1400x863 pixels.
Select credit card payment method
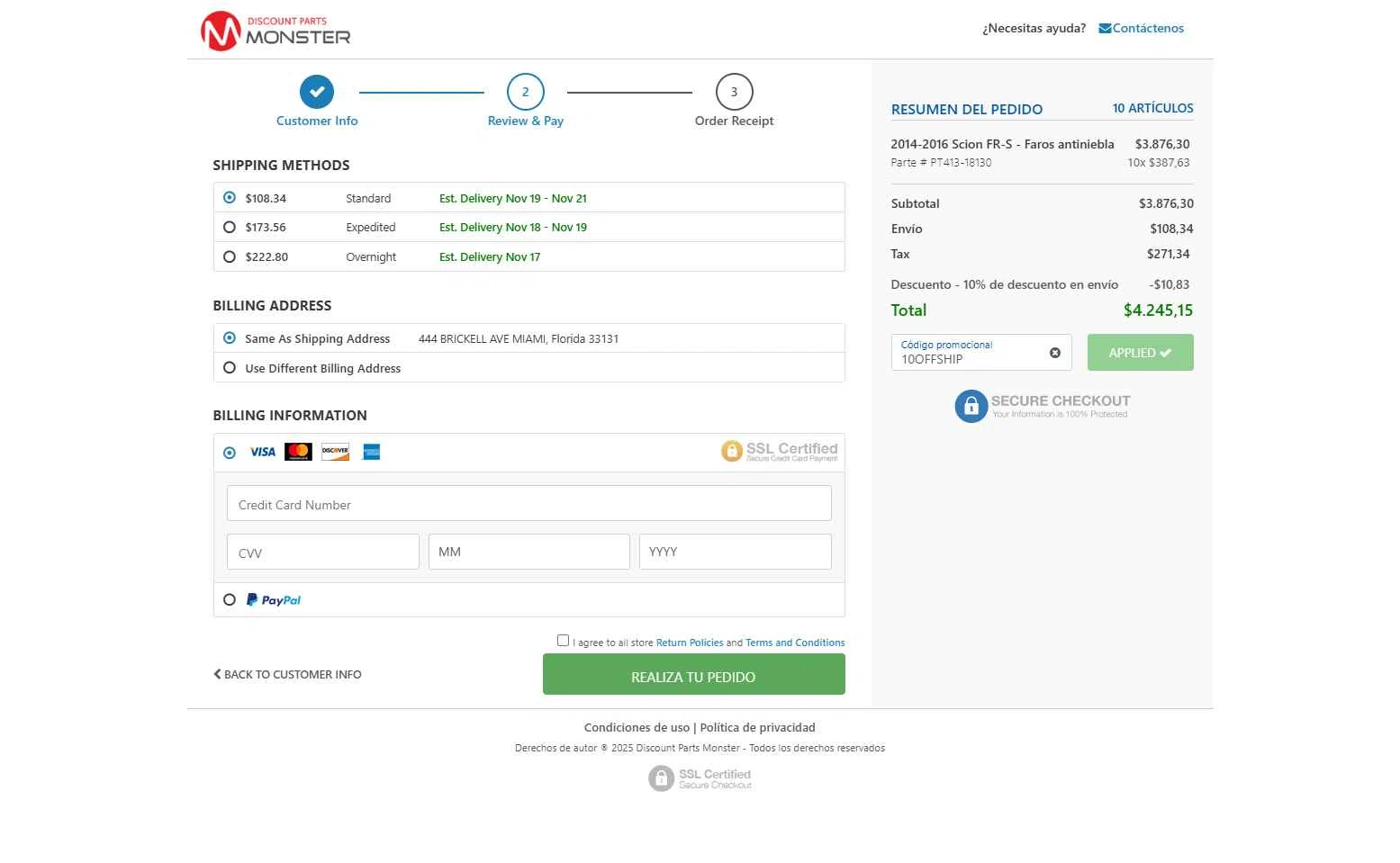click(x=230, y=453)
